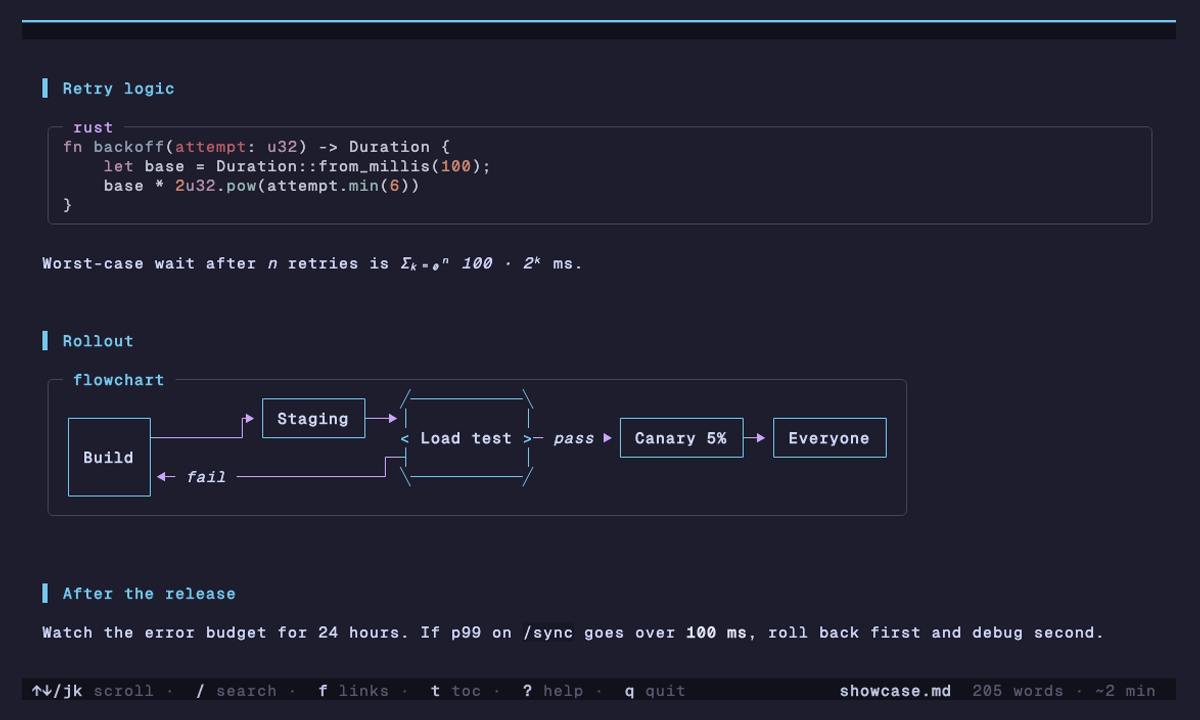
Task: Click the "↑↓/jk scroll" hint
Action: pos(93,691)
